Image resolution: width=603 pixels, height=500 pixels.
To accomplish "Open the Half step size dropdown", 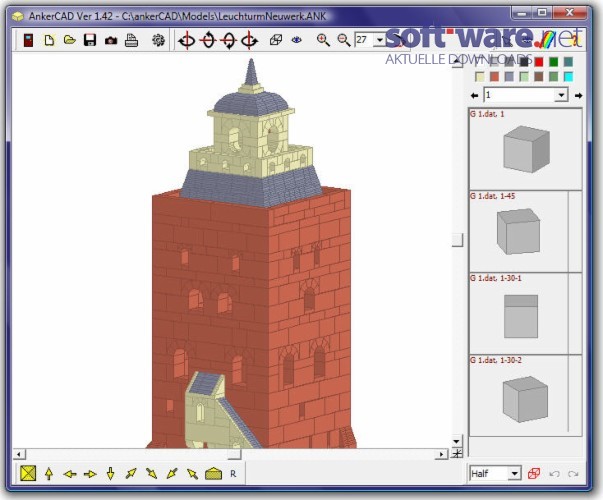I will click(x=514, y=473).
